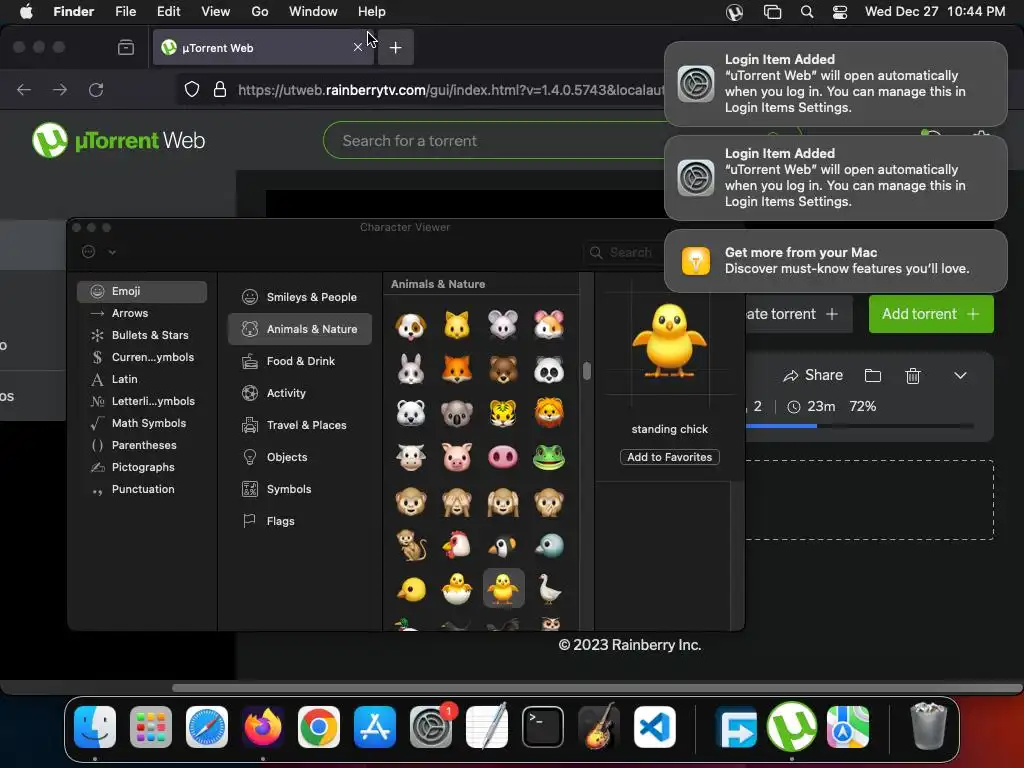Click the µTorrent Web logo
This screenshot has width=1024, height=768.
[119, 140]
